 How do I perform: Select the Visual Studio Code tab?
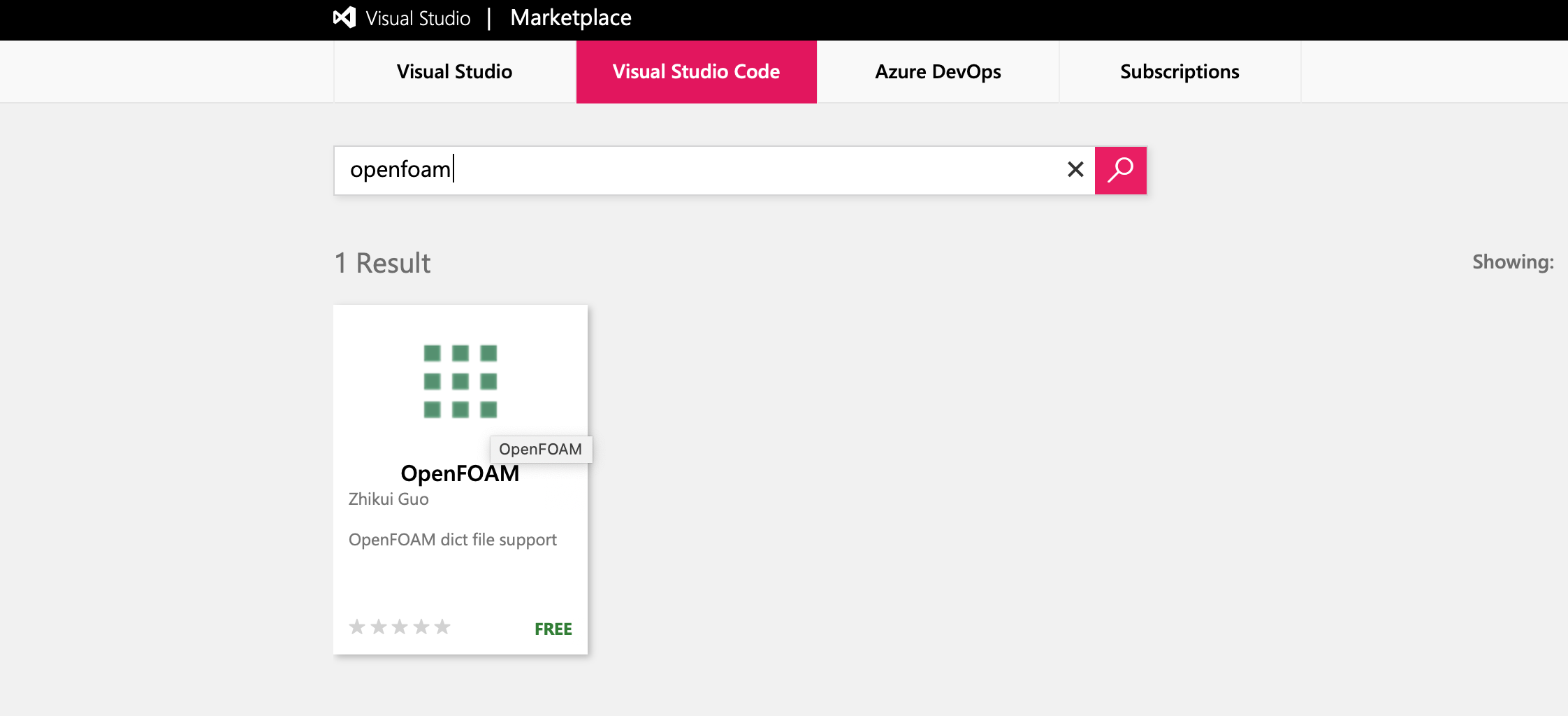pyautogui.click(x=697, y=71)
